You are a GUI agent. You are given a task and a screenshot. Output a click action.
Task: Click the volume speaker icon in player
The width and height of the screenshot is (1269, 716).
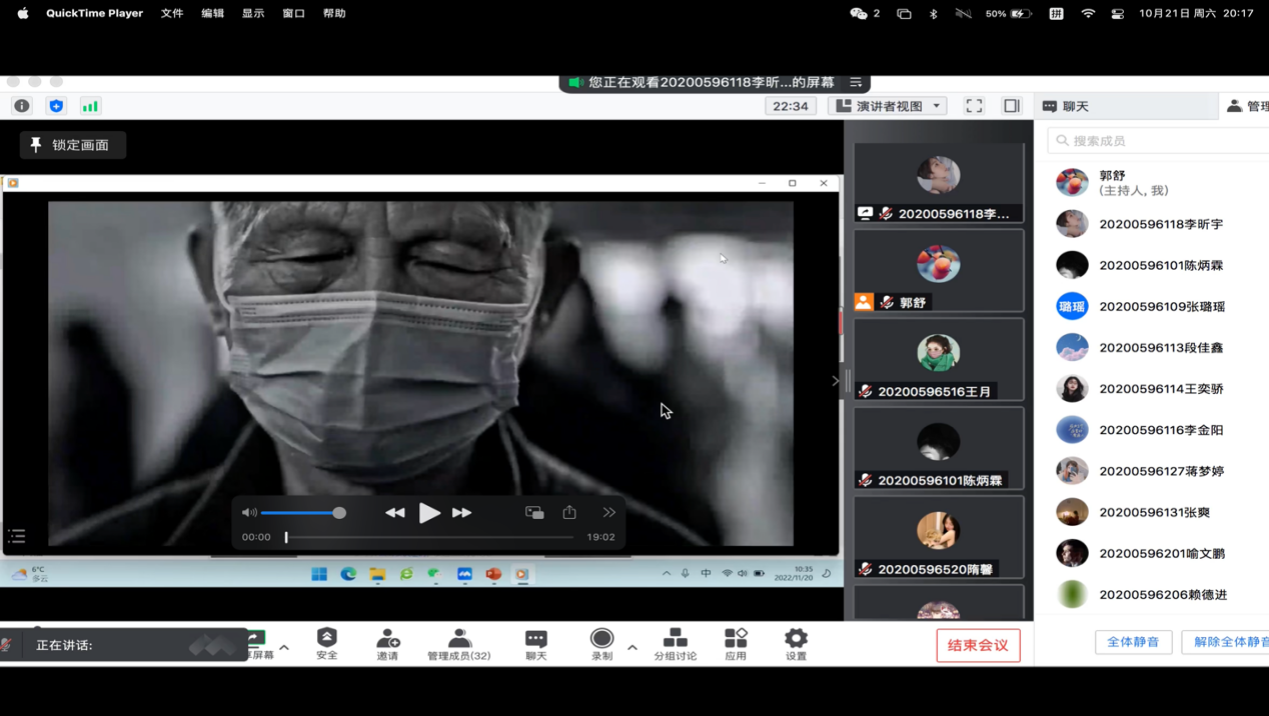[249, 512]
